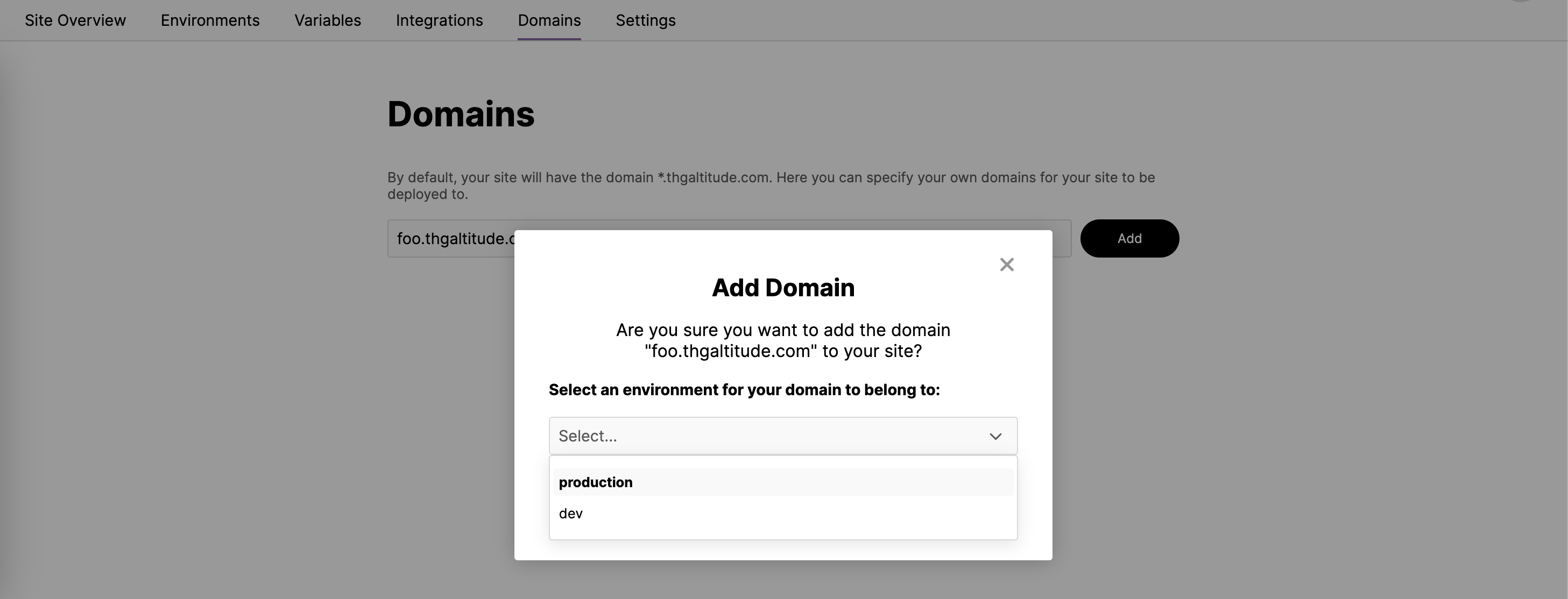Close the Add Domain dialog
Viewport: 1568px width, 599px height.
[x=1007, y=265]
